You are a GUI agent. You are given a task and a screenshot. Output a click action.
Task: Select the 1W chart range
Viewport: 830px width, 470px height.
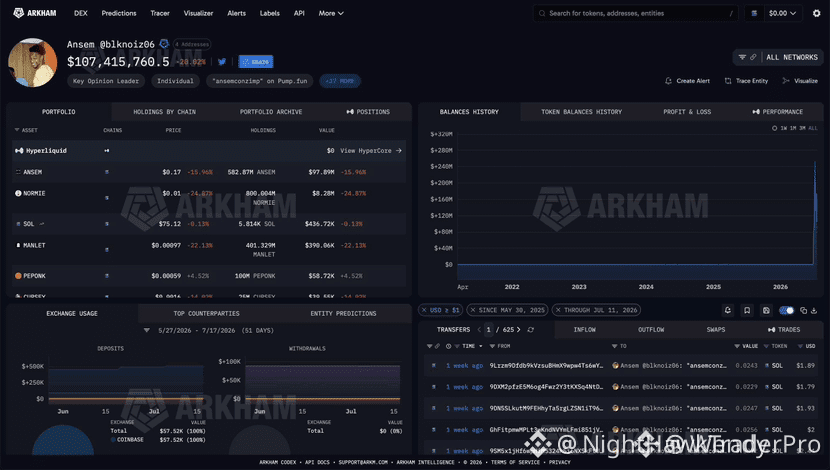tap(784, 128)
